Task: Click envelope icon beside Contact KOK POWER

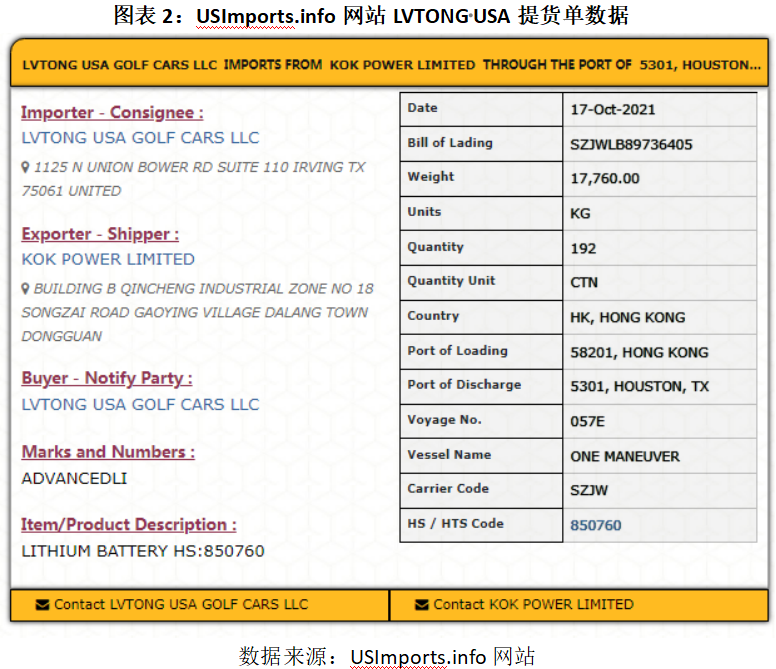Action: 422,605
